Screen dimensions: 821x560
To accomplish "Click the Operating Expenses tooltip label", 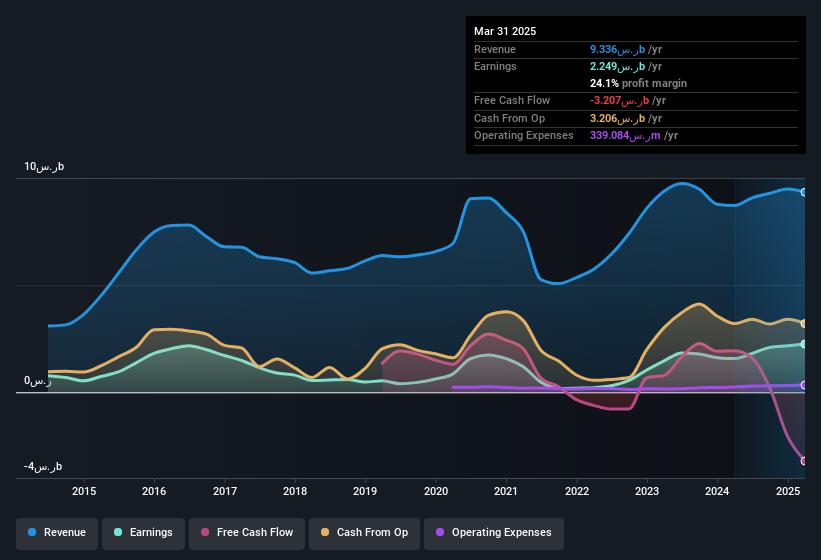I will [524, 136].
